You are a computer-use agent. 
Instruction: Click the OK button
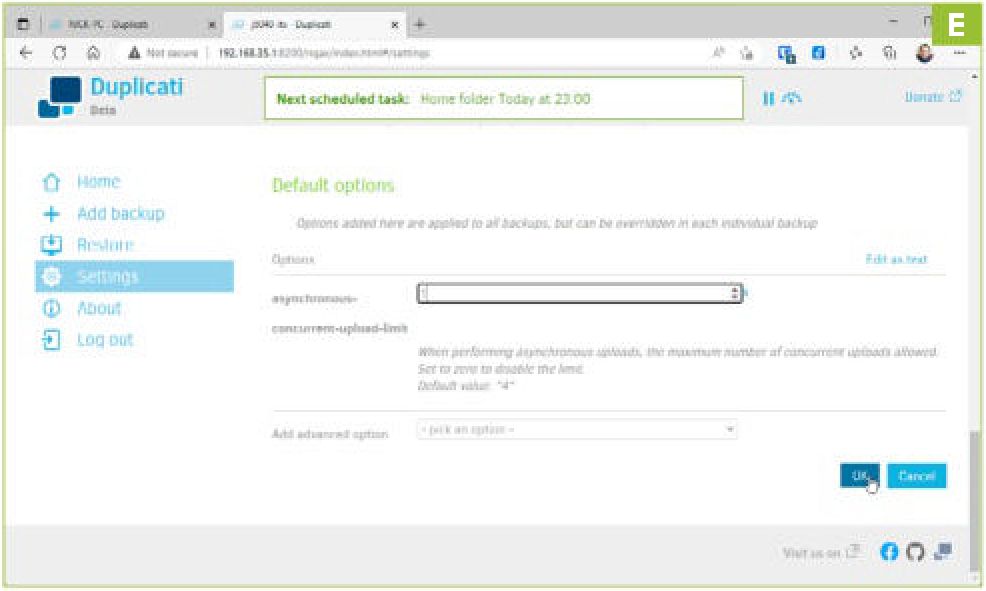[860, 476]
